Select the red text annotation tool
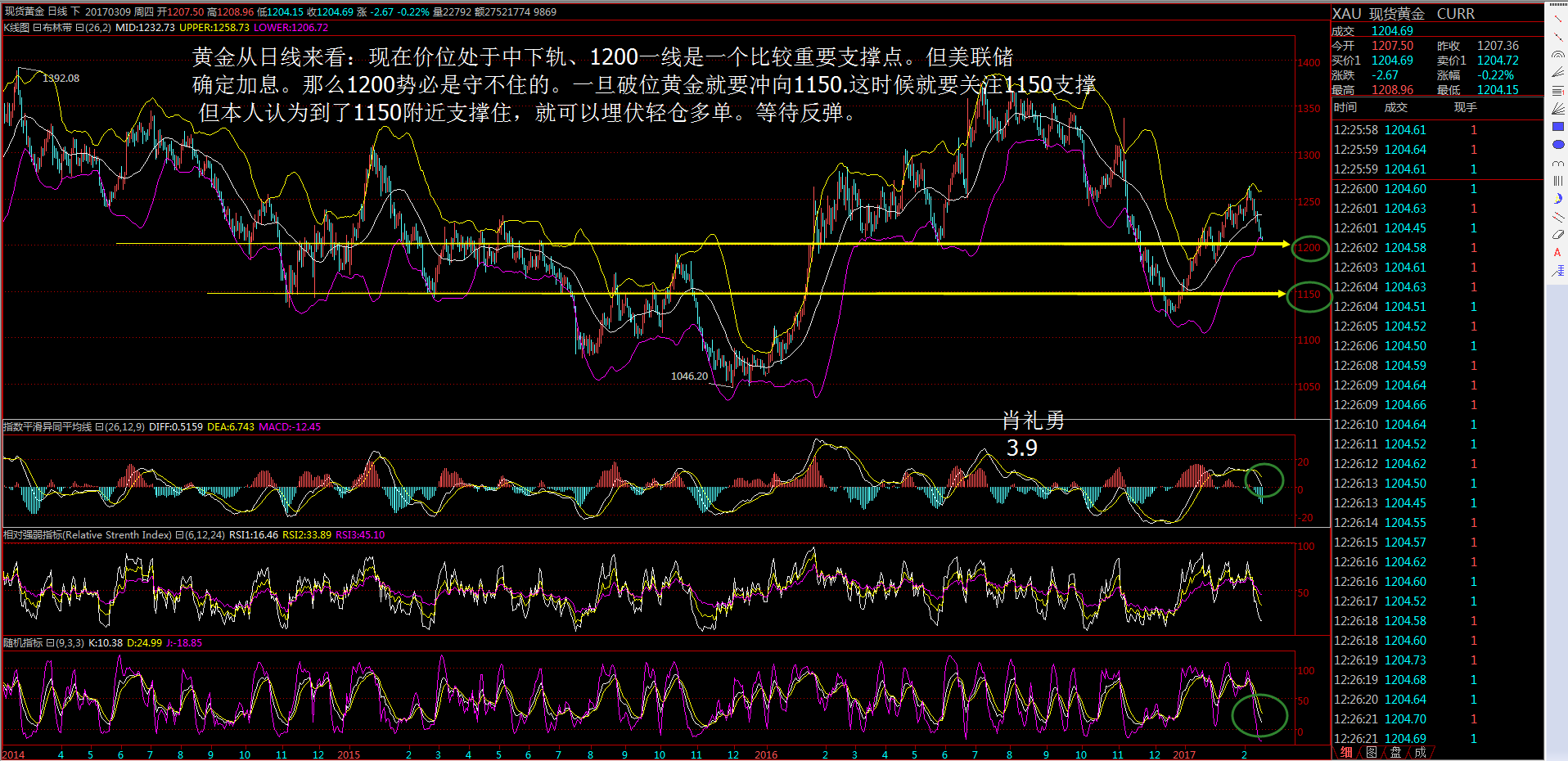1568x761 pixels. pos(1557,253)
